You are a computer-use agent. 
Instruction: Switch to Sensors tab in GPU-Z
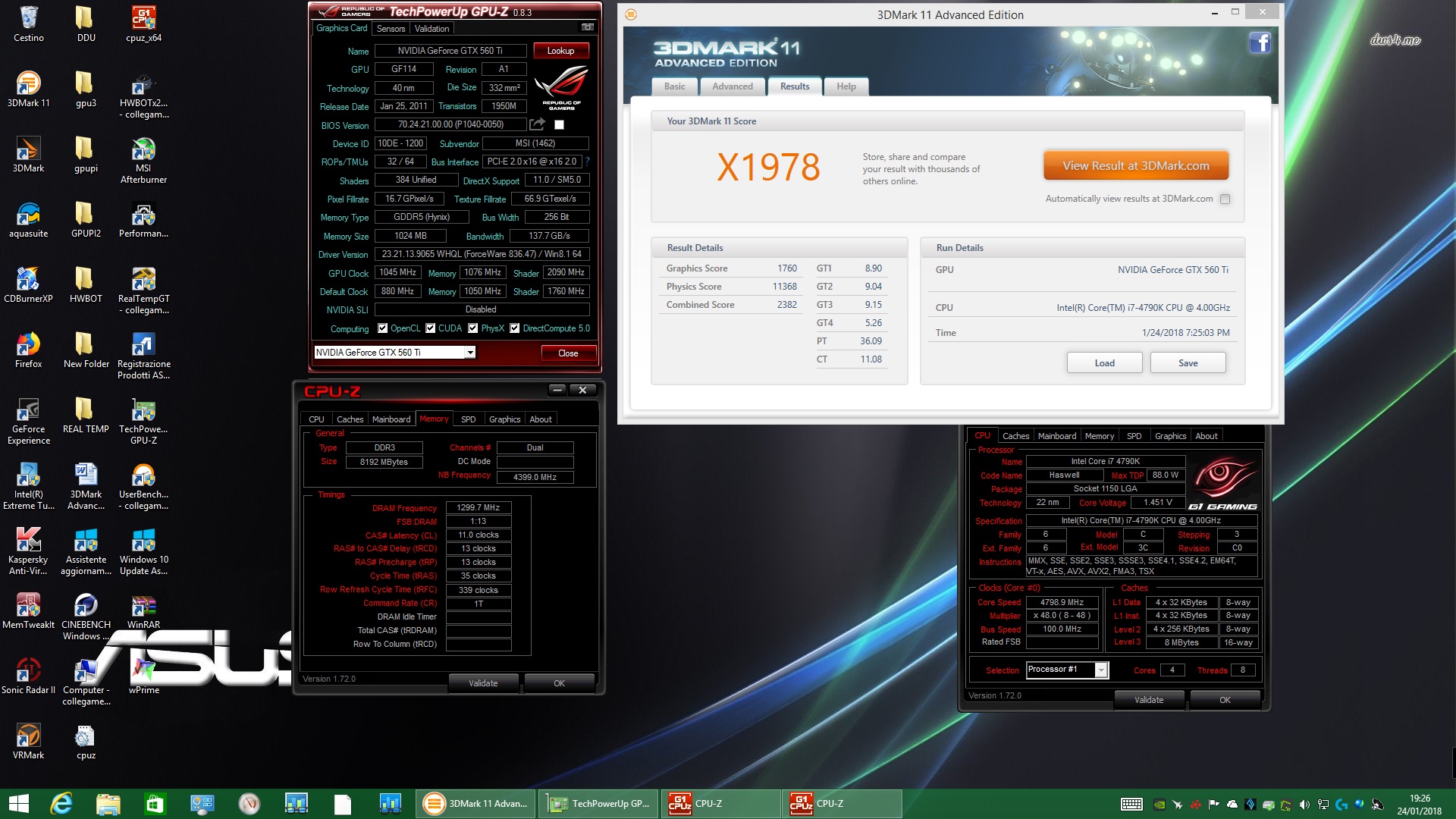coord(391,29)
